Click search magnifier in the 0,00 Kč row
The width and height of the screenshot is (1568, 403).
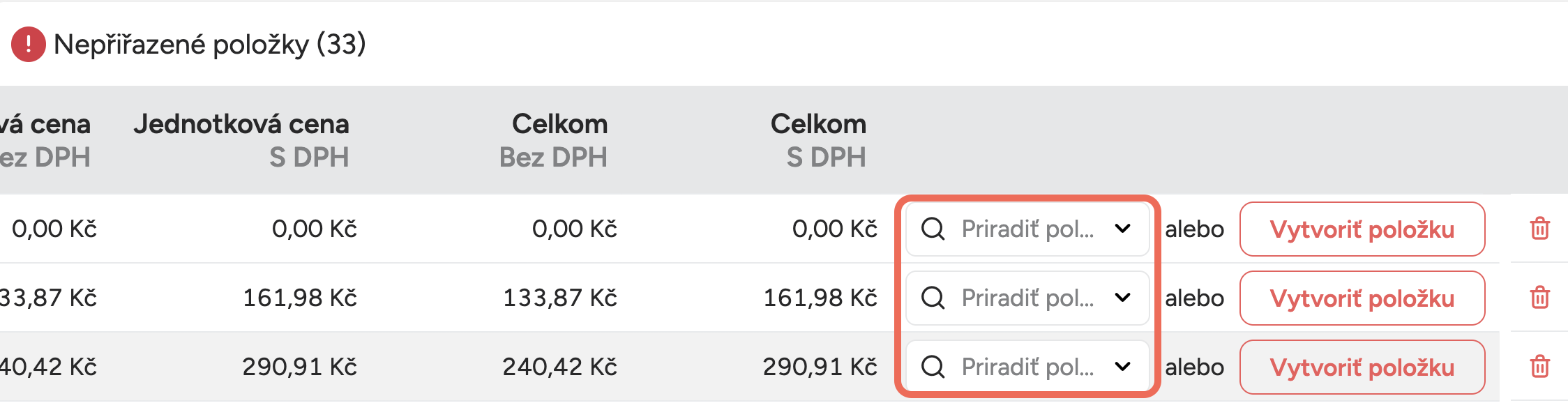933,229
